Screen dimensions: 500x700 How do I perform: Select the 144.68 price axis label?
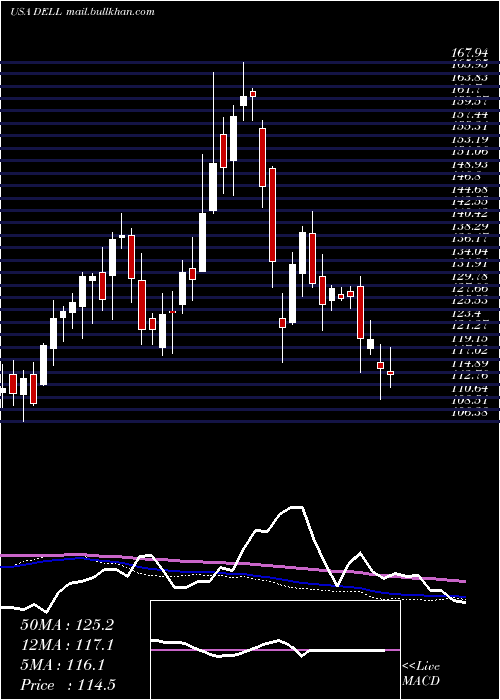pyautogui.click(x=469, y=190)
